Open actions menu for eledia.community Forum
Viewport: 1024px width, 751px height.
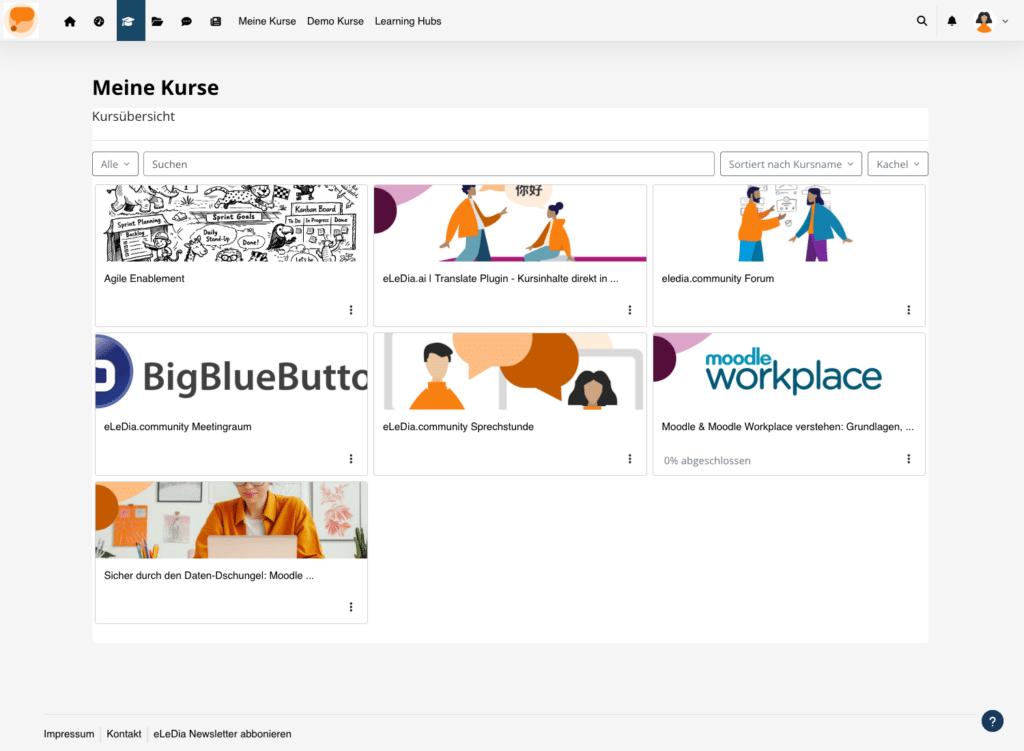point(908,310)
